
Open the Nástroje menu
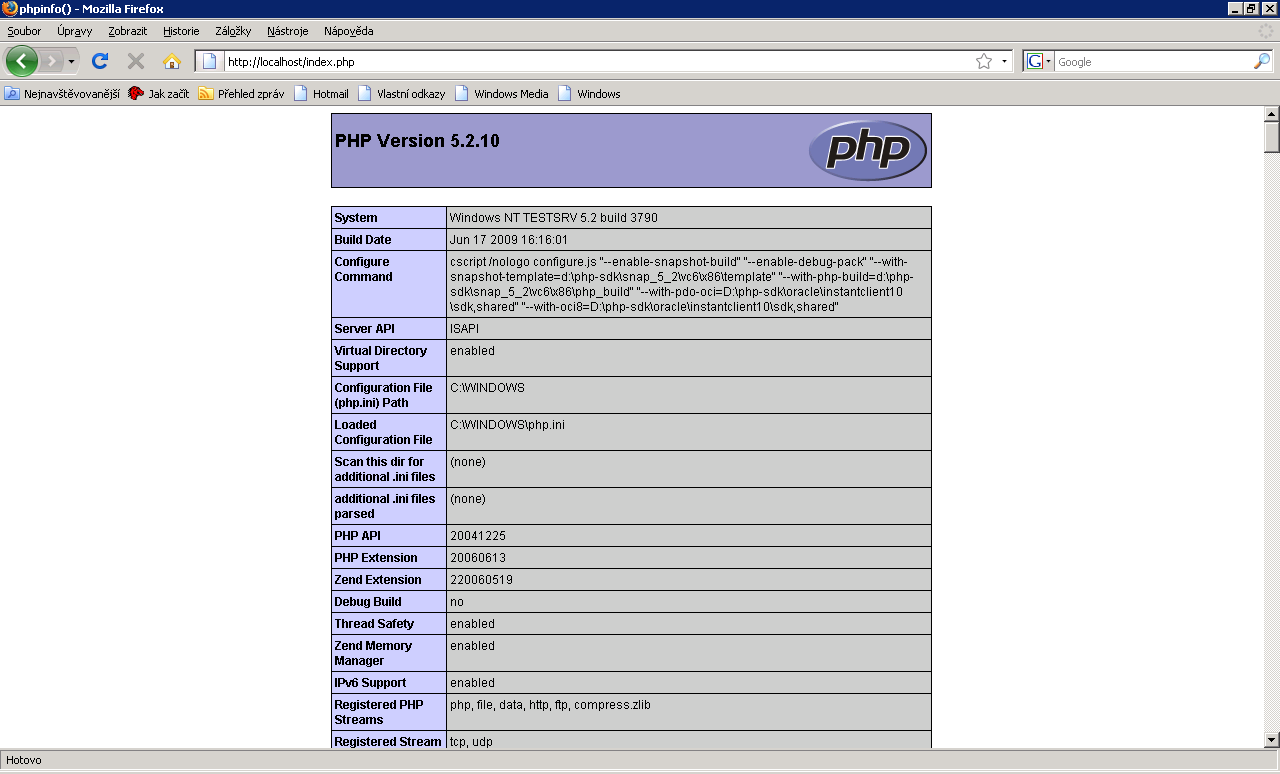288,31
